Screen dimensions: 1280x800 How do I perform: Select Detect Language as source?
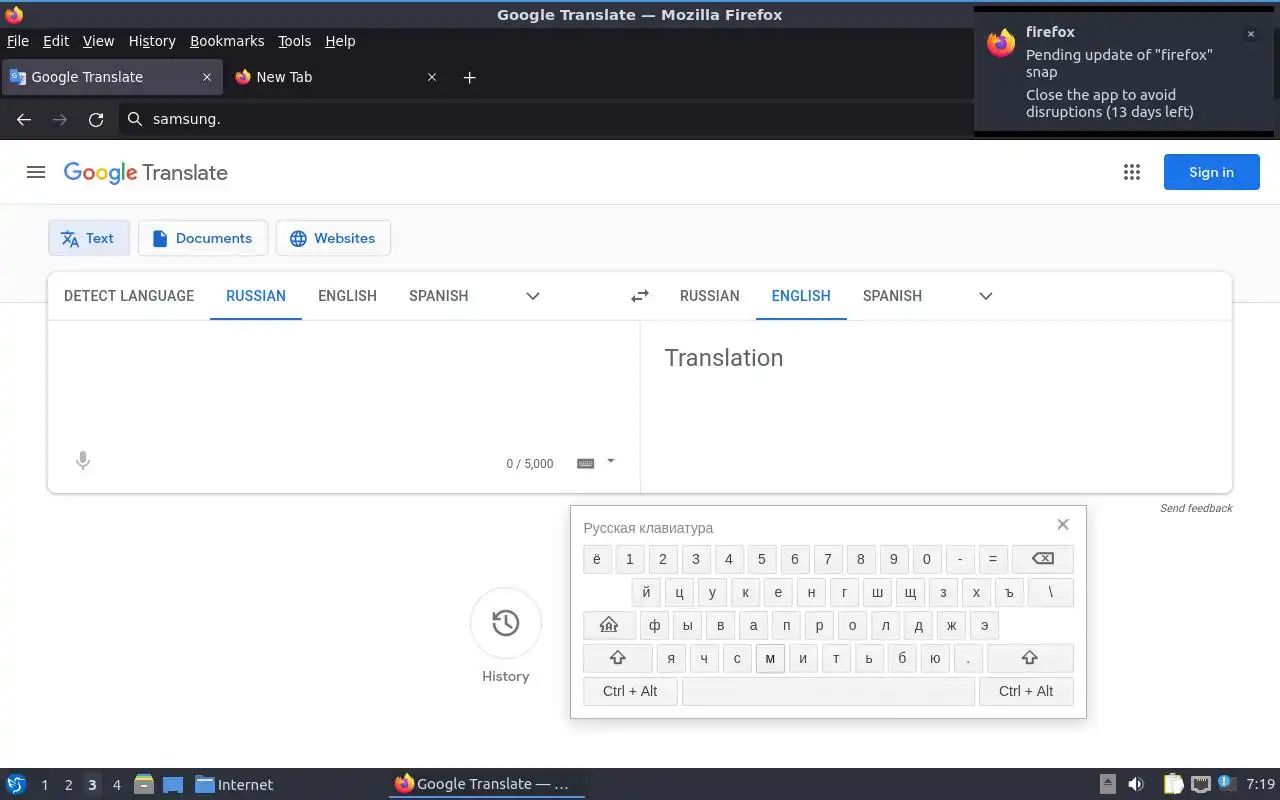click(x=129, y=296)
